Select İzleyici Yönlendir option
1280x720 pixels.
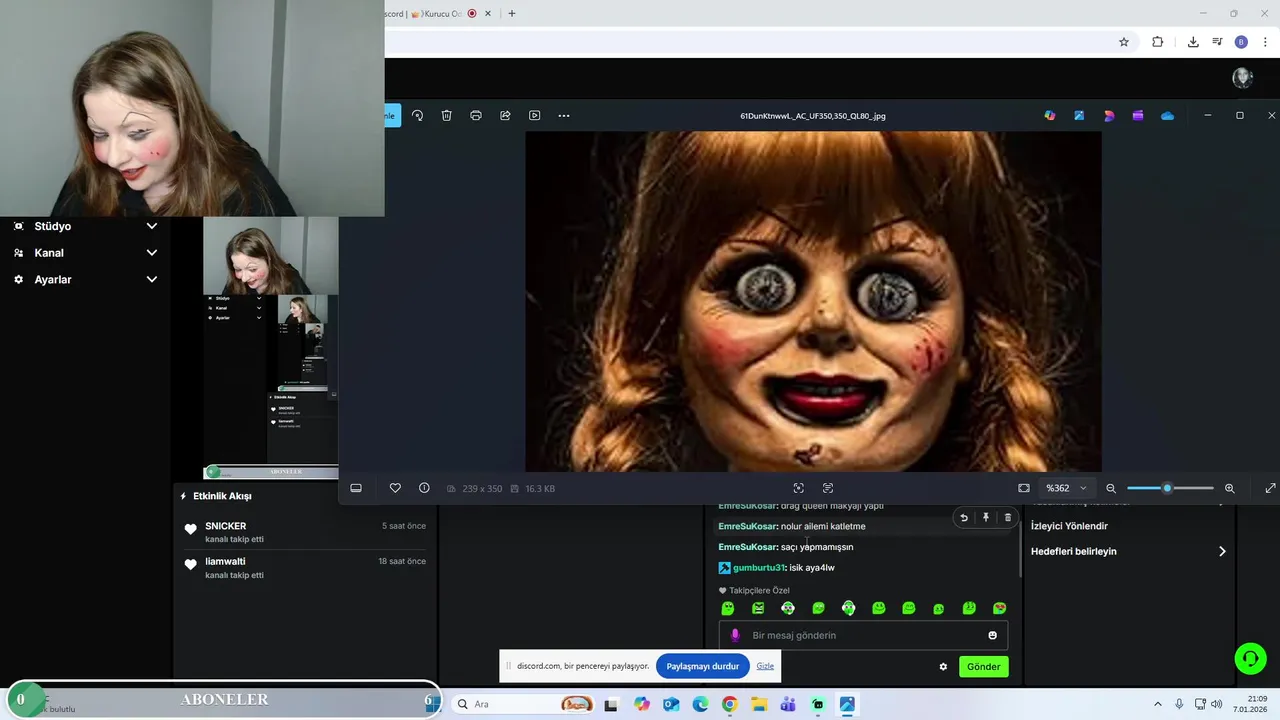click(x=1069, y=526)
